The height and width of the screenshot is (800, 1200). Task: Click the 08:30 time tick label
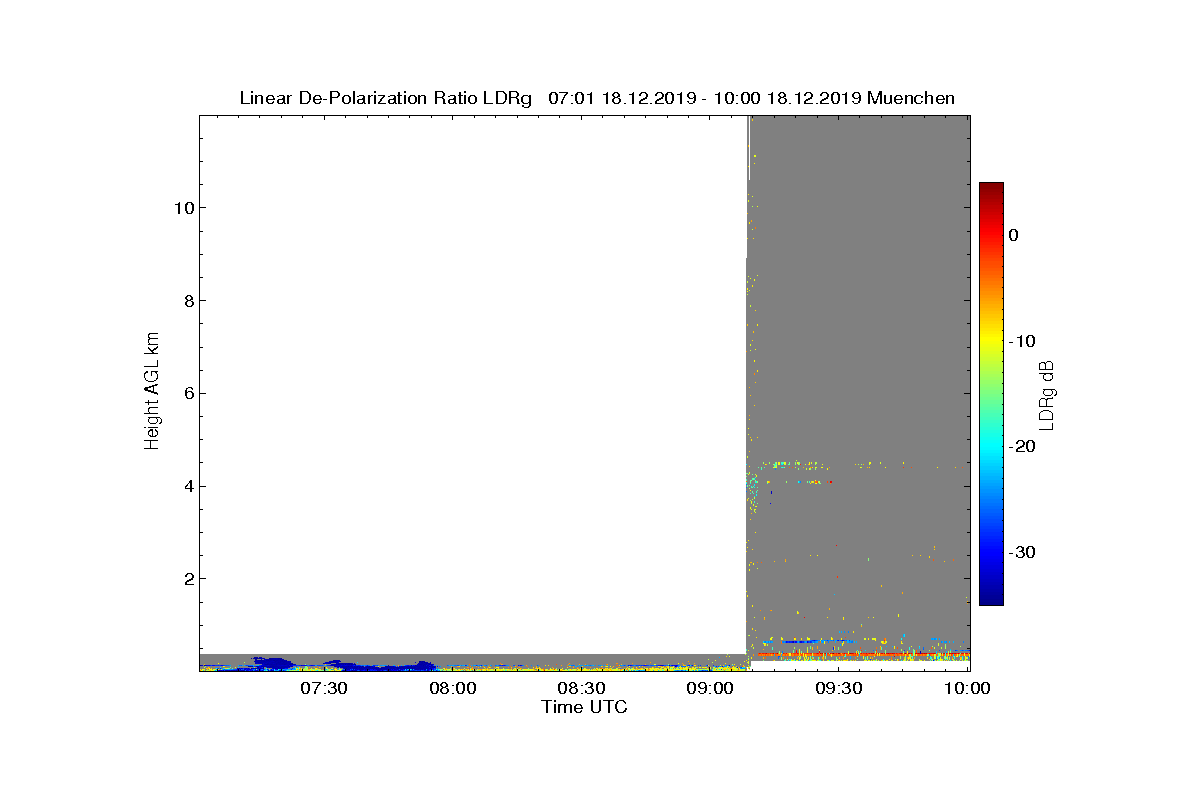coord(582,689)
